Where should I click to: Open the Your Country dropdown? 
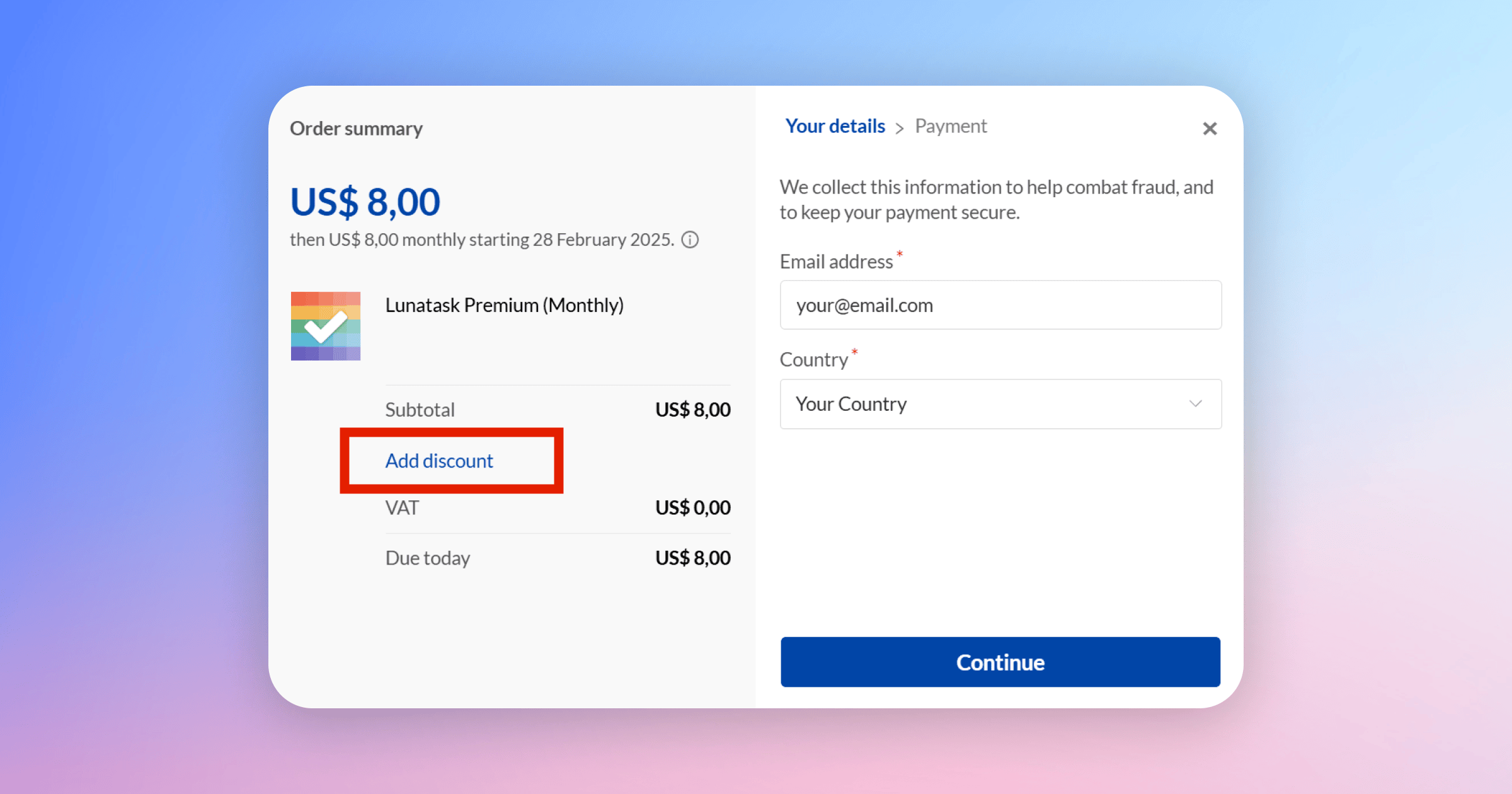tap(999, 404)
